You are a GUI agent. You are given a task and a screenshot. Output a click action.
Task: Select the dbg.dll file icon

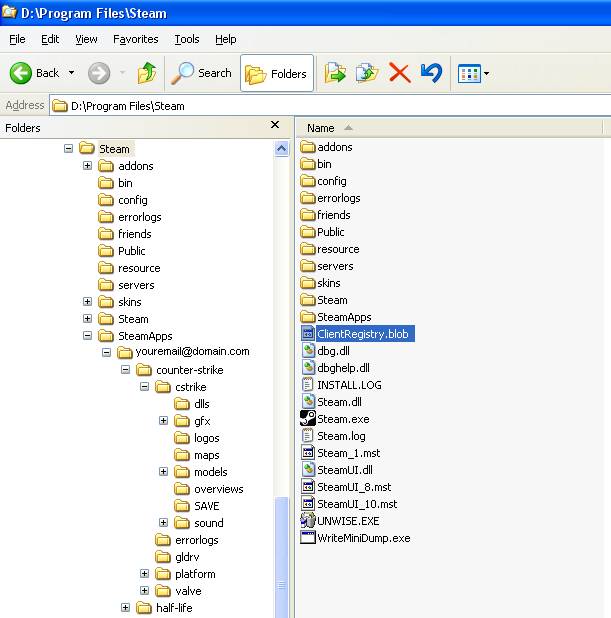[308, 351]
